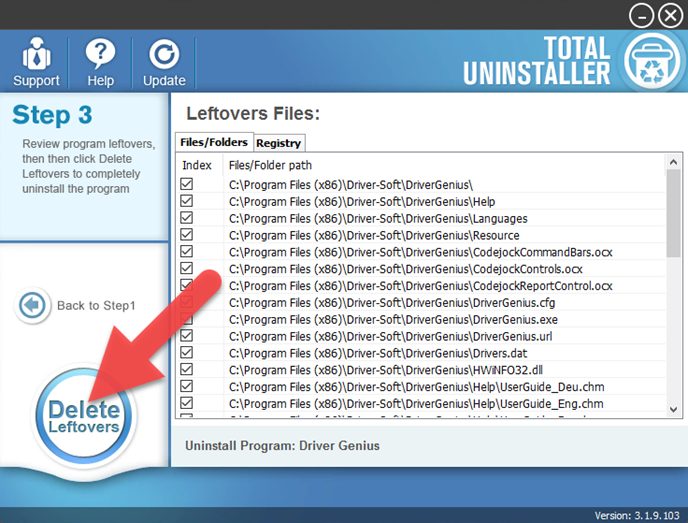This screenshot has height=523, width=688.
Task: Uncheck the CodejockCommandBars.ocx checkbox
Action: point(186,251)
